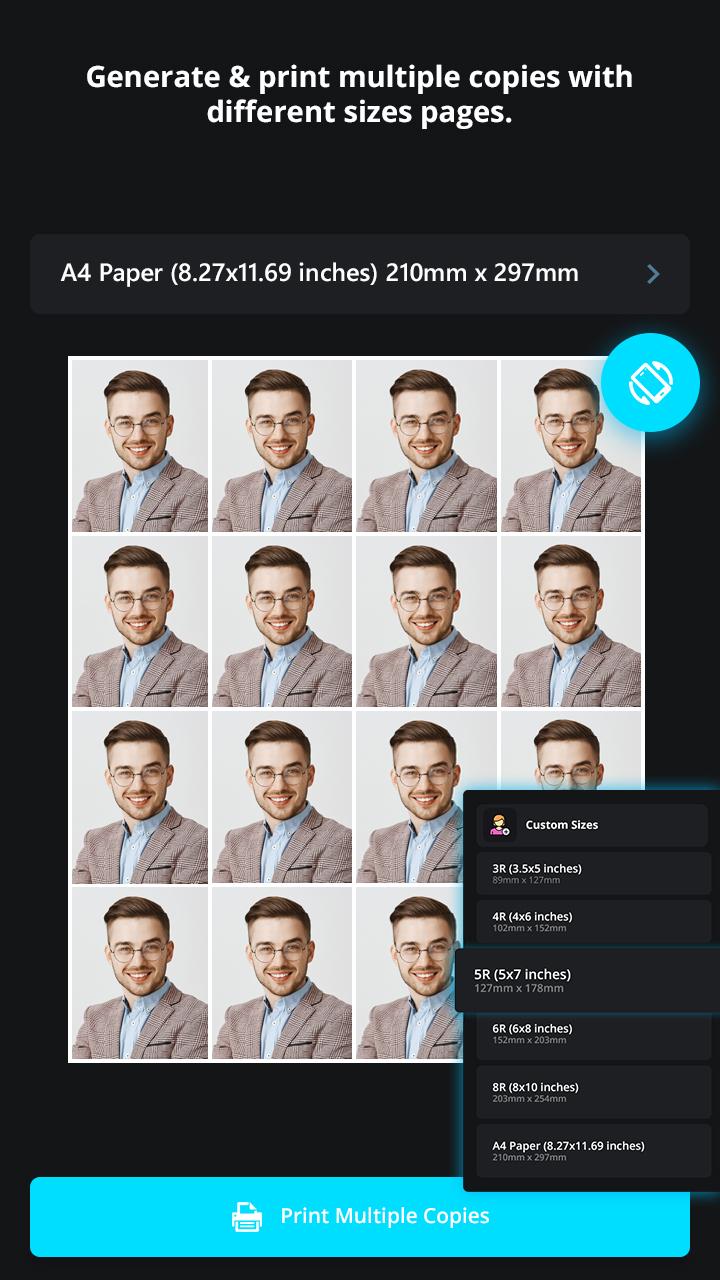Click the '89mm x 127mm' dimension text
Image resolution: width=720 pixels, height=1280 pixels.
coord(526,880)
